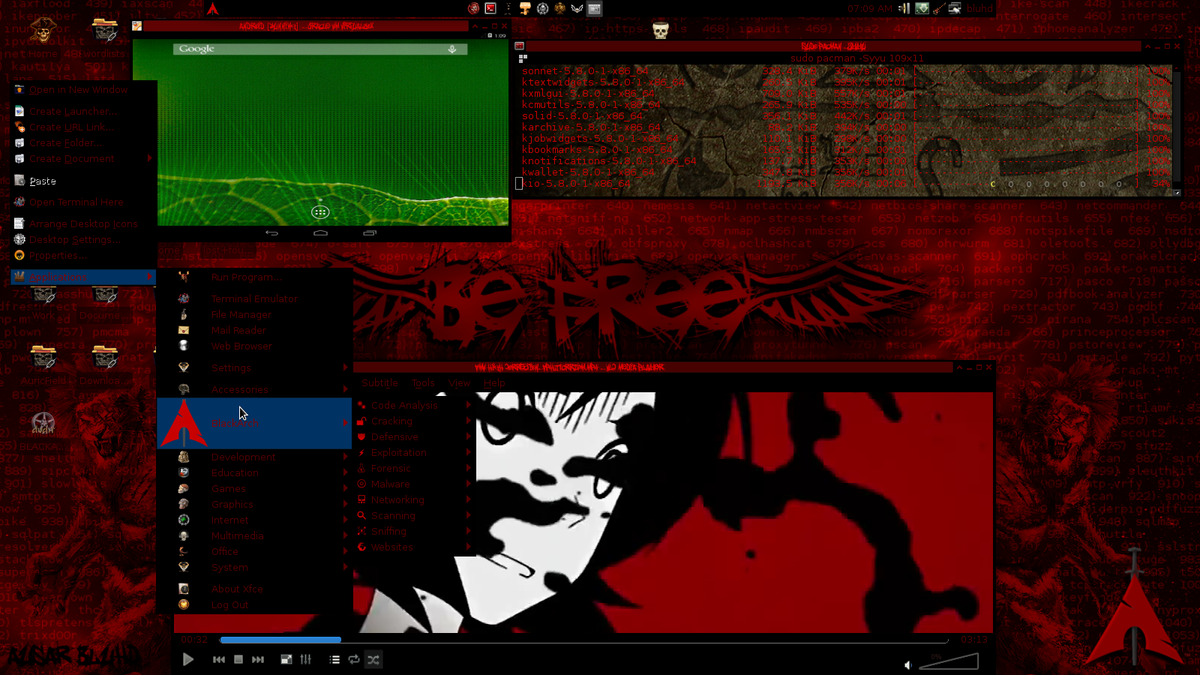Mute audio with VLC speaker icon

coord(908,665)
